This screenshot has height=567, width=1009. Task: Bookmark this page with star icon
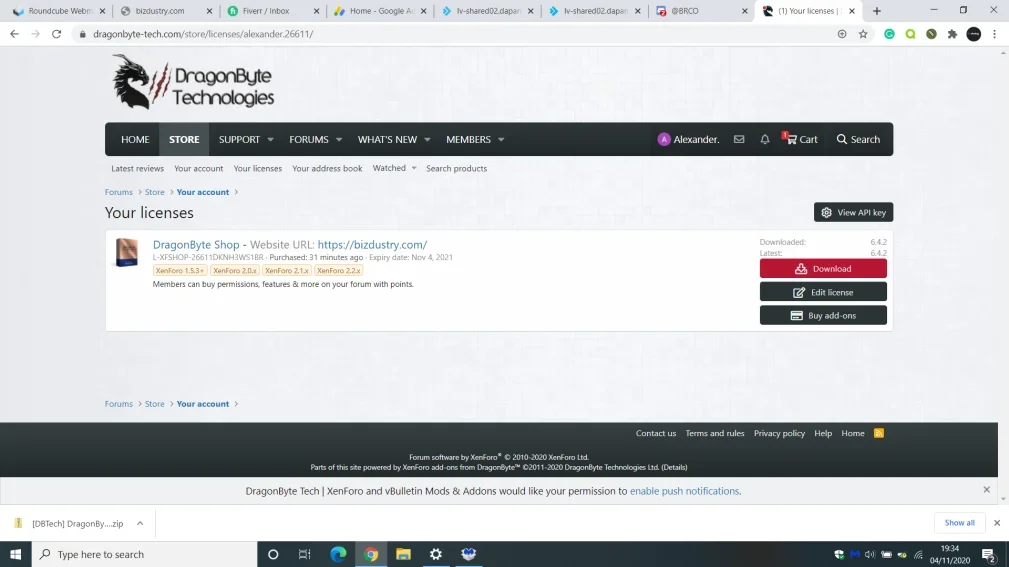tap(863, 33)
